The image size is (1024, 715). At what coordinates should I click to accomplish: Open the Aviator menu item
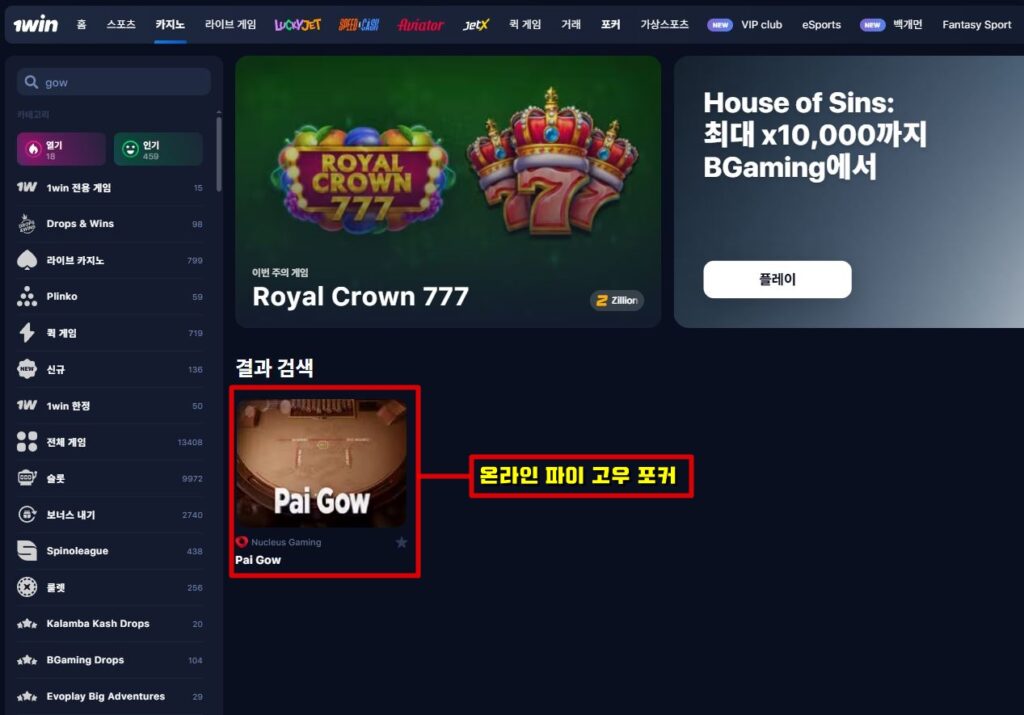pyautogui.click(x=421, y=25)
